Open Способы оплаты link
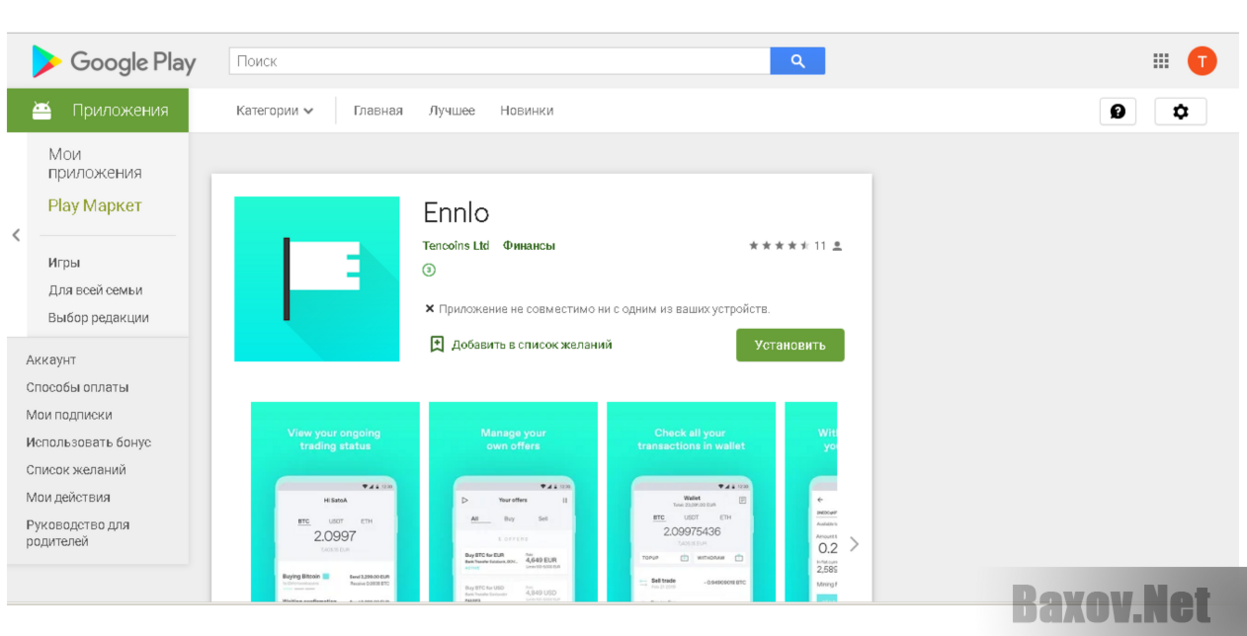Screen dimensions: 1247x636 tap(77, 387)
